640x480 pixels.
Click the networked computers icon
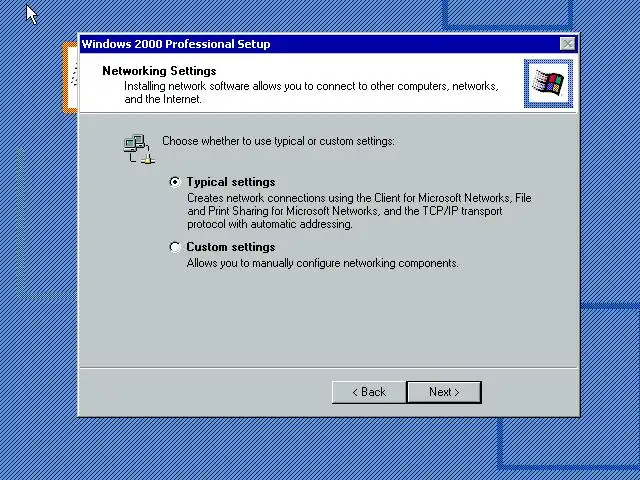click(139, 149)
